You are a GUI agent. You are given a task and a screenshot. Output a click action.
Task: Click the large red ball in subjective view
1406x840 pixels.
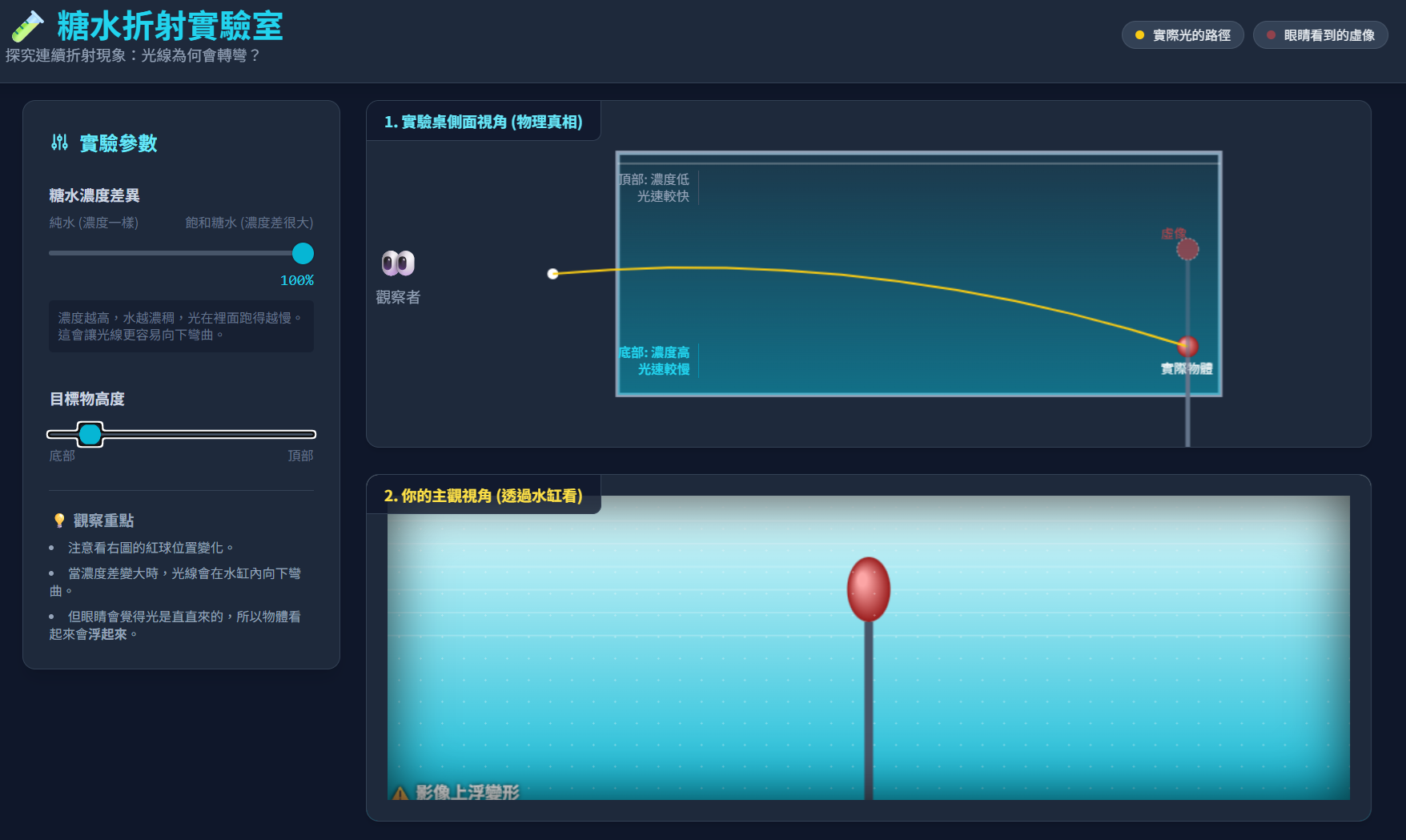(869, 589)
